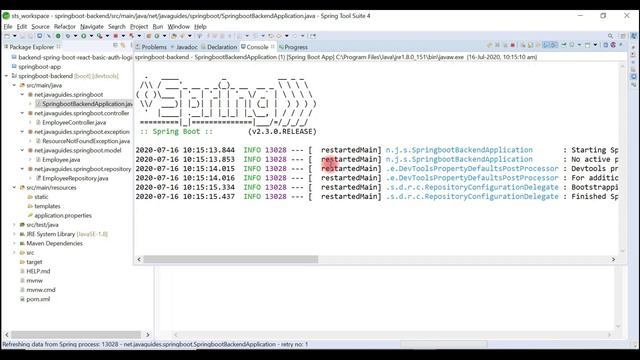
Task: Toggle Scroll Lock in Console toolbar
Action: 531,45
